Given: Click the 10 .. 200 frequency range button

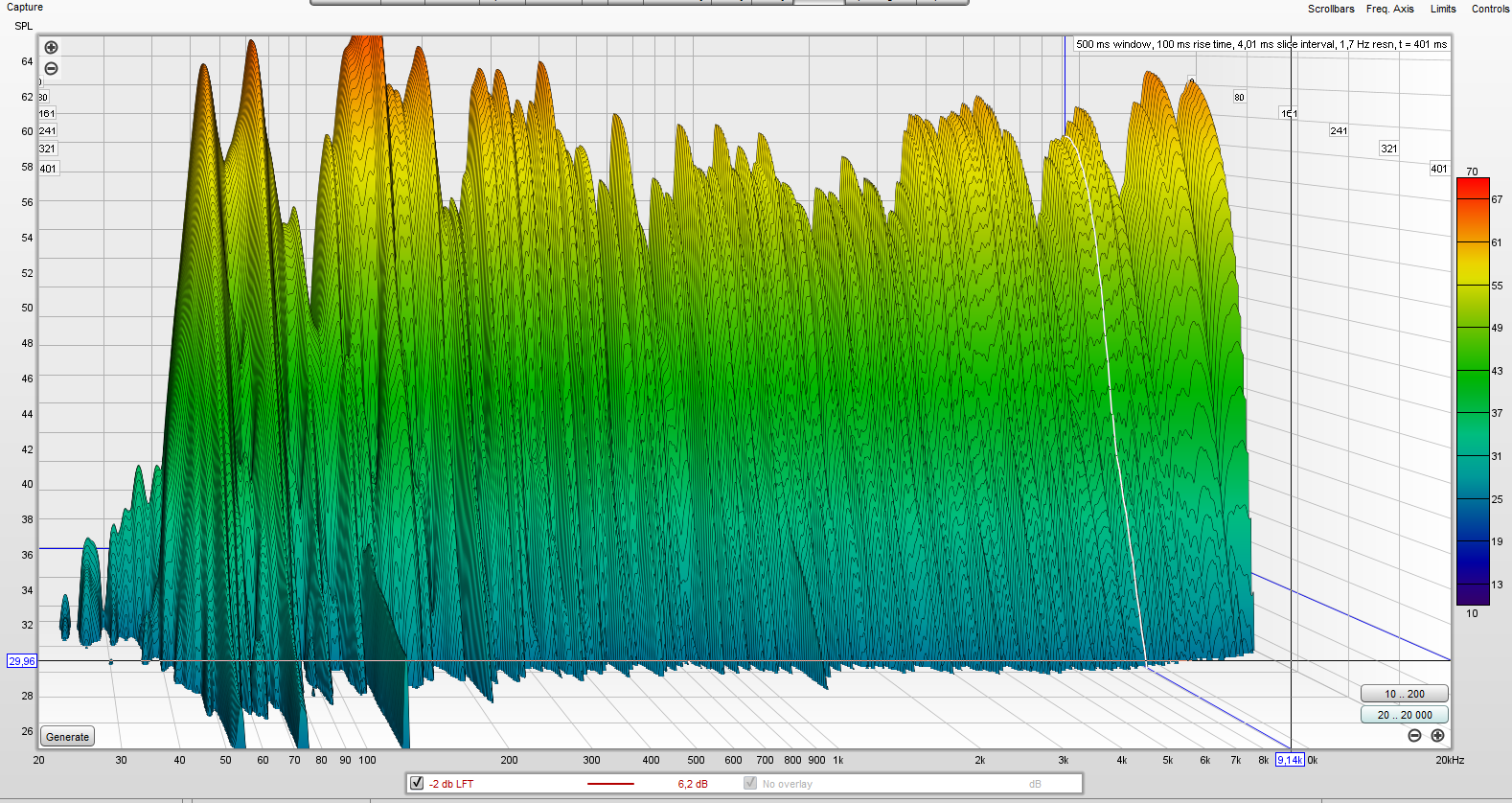Looking at the screenshot, I should tap(1404, 694).
